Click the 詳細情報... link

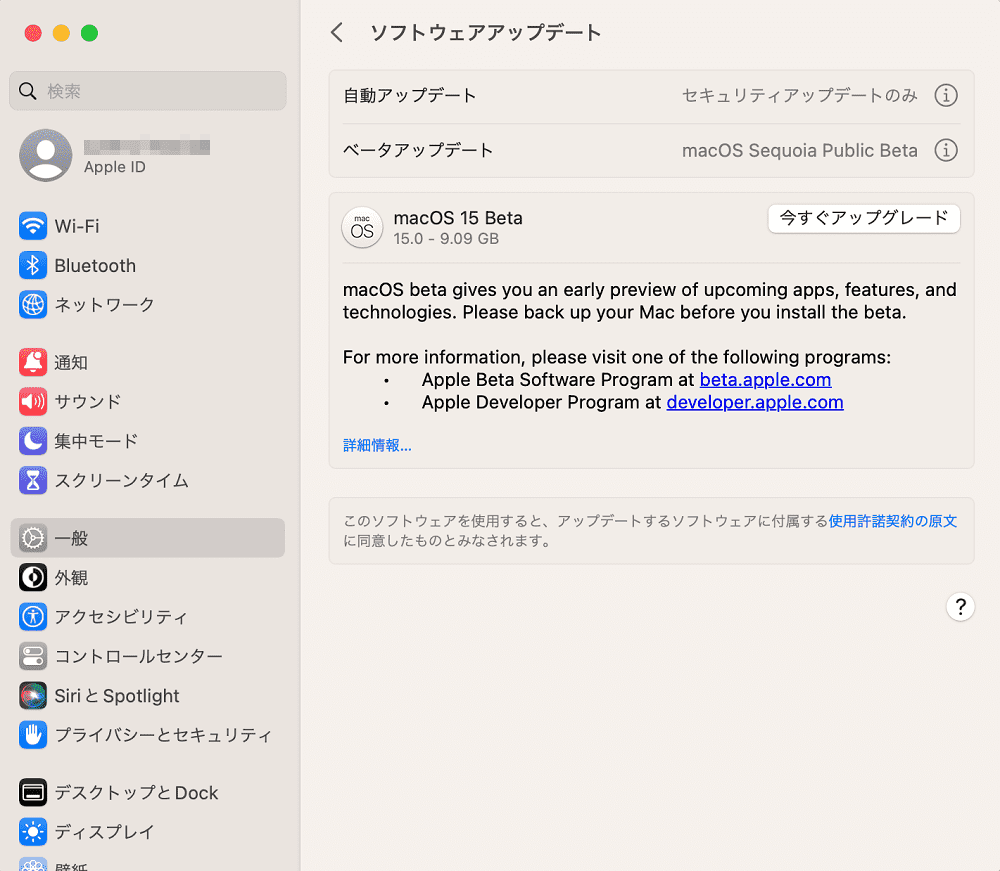[x=377, y=445]
